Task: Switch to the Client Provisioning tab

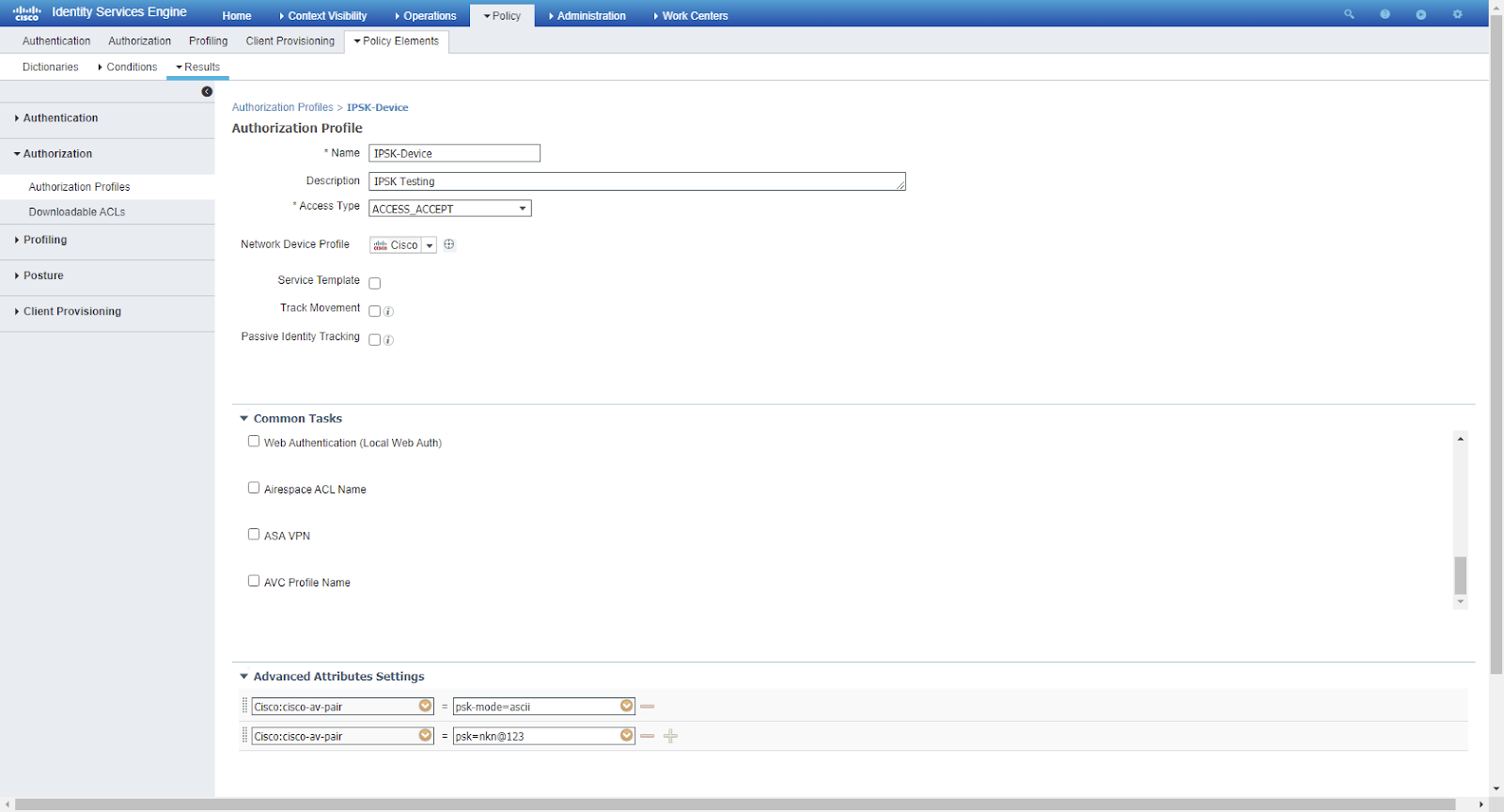Action: [290, 41]
